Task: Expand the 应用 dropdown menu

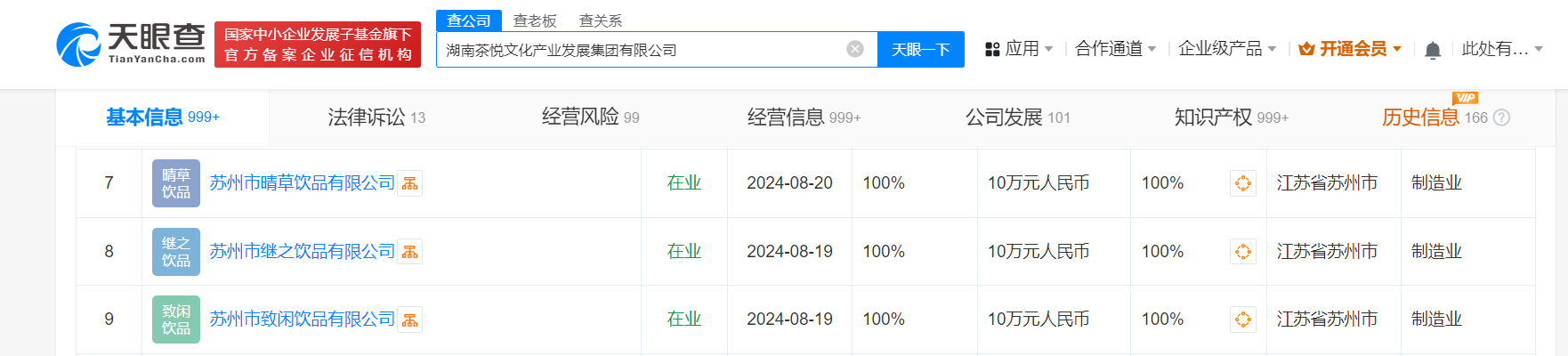Action: pos(1019,49)
